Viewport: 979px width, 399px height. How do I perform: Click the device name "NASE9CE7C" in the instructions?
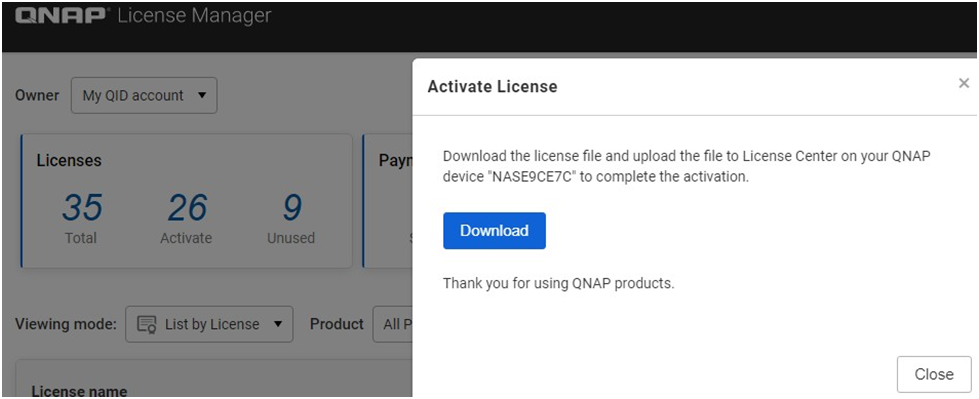point(531,177)
